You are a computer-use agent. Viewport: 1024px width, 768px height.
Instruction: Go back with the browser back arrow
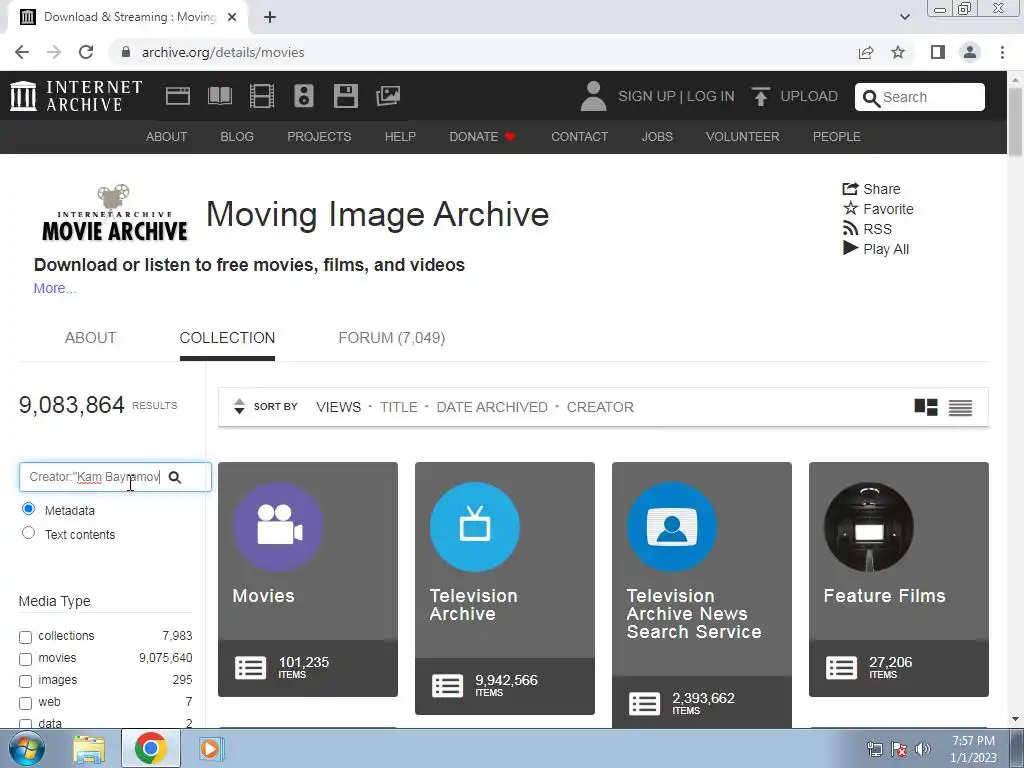22,52
